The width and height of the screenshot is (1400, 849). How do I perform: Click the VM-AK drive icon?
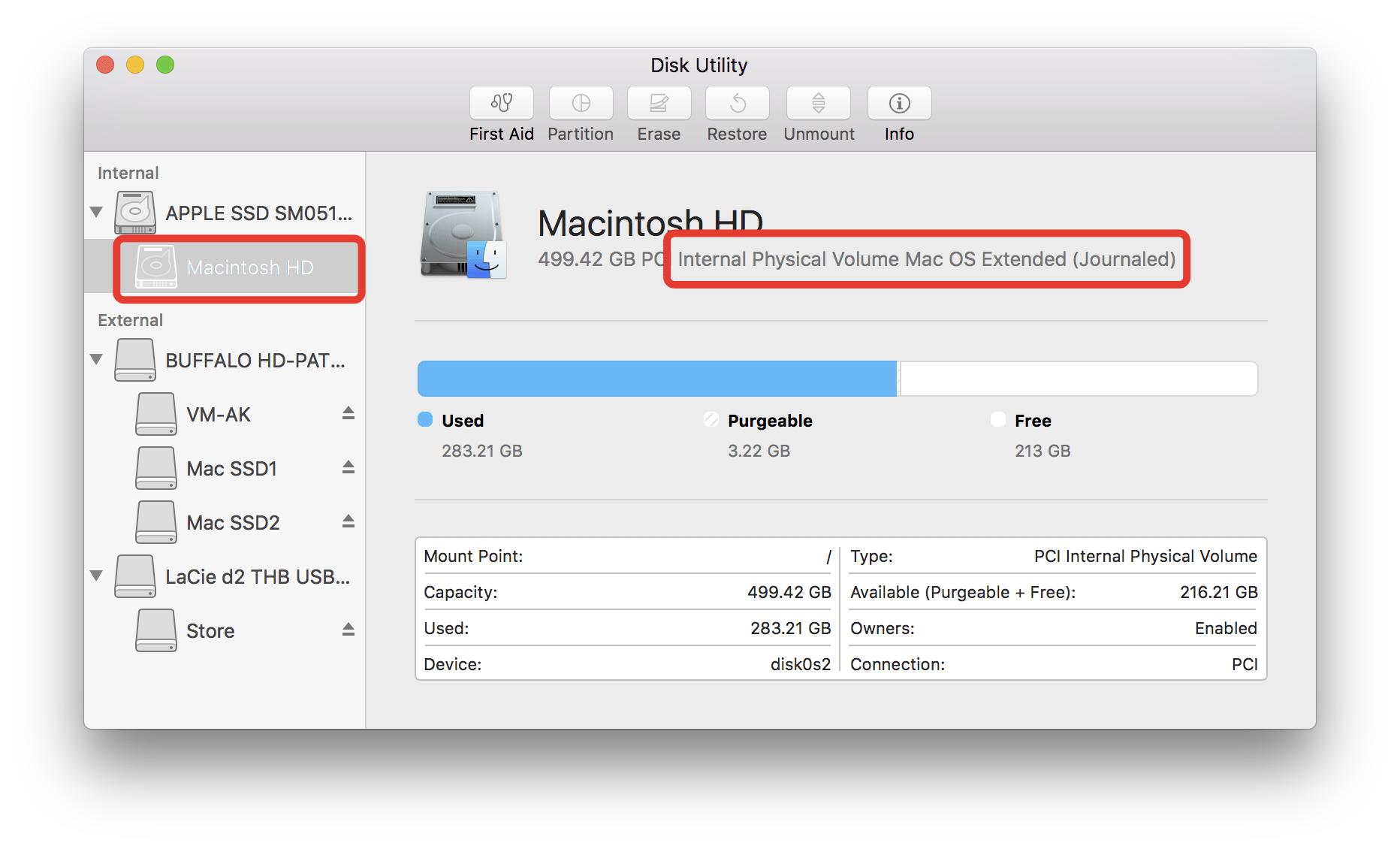(x=156, y=414)
